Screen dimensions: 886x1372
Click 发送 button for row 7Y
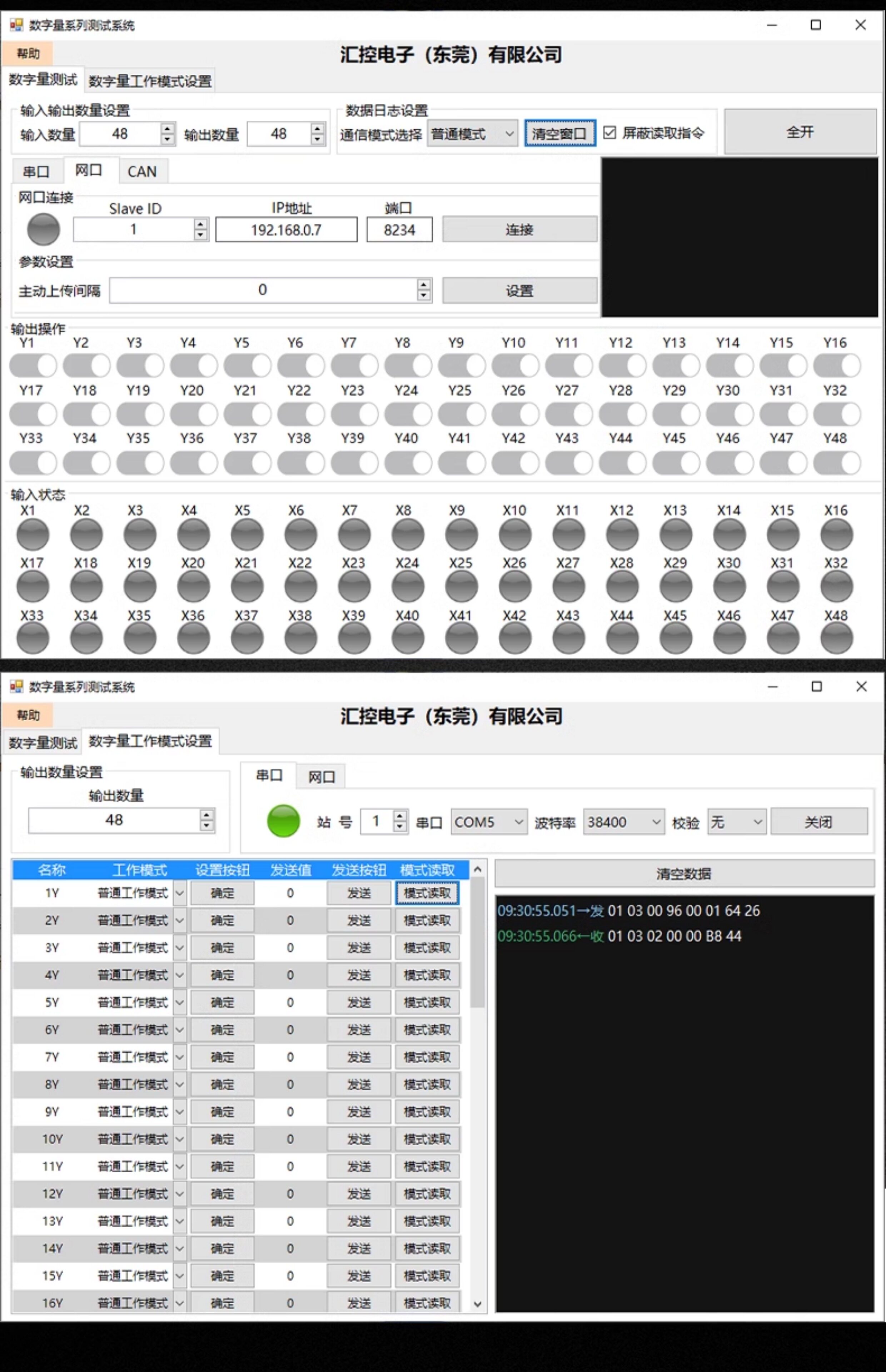359,1057
